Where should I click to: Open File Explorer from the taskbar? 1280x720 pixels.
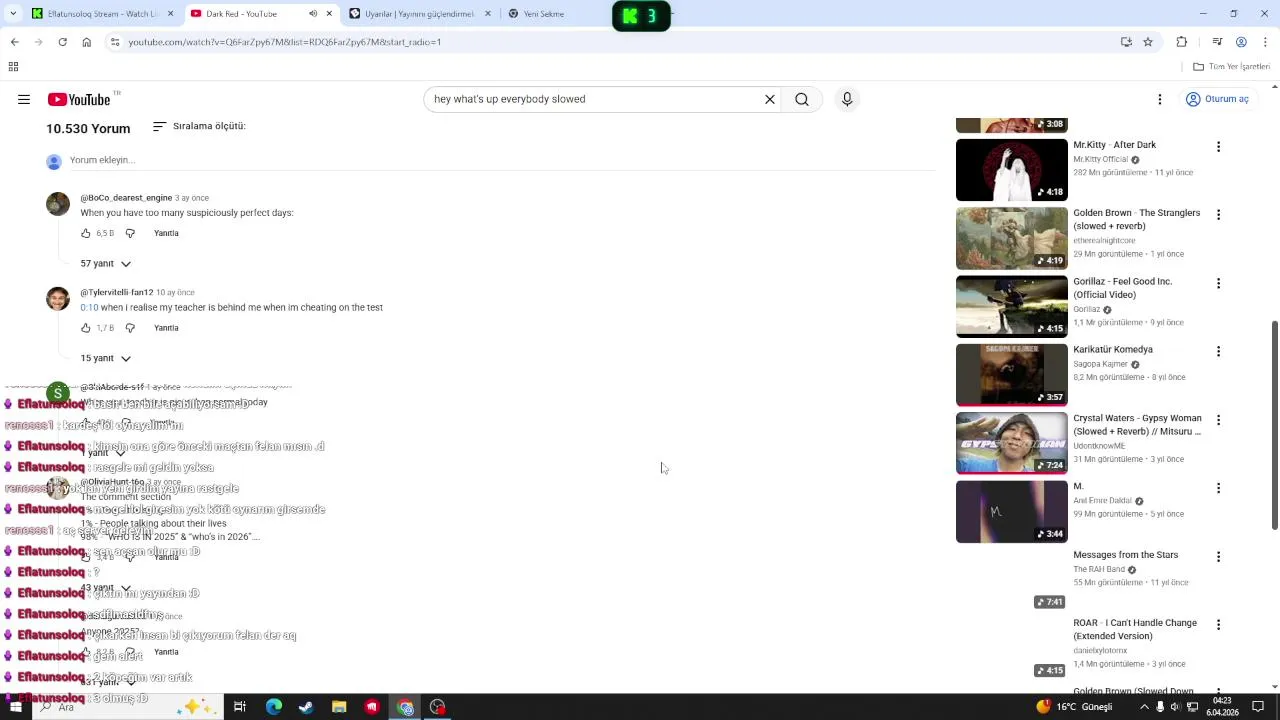339,707
